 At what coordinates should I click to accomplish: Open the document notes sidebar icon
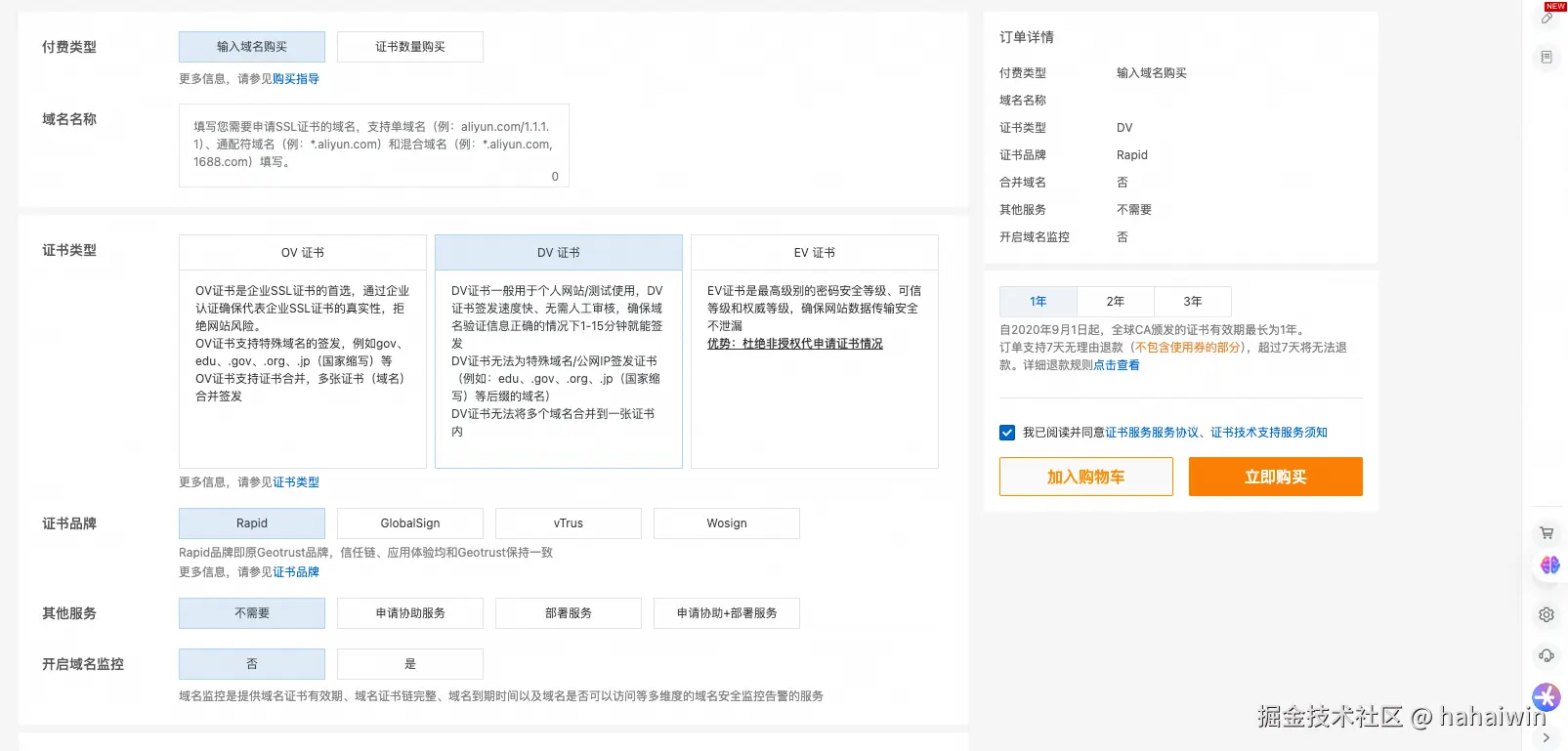click(1547, 58)
